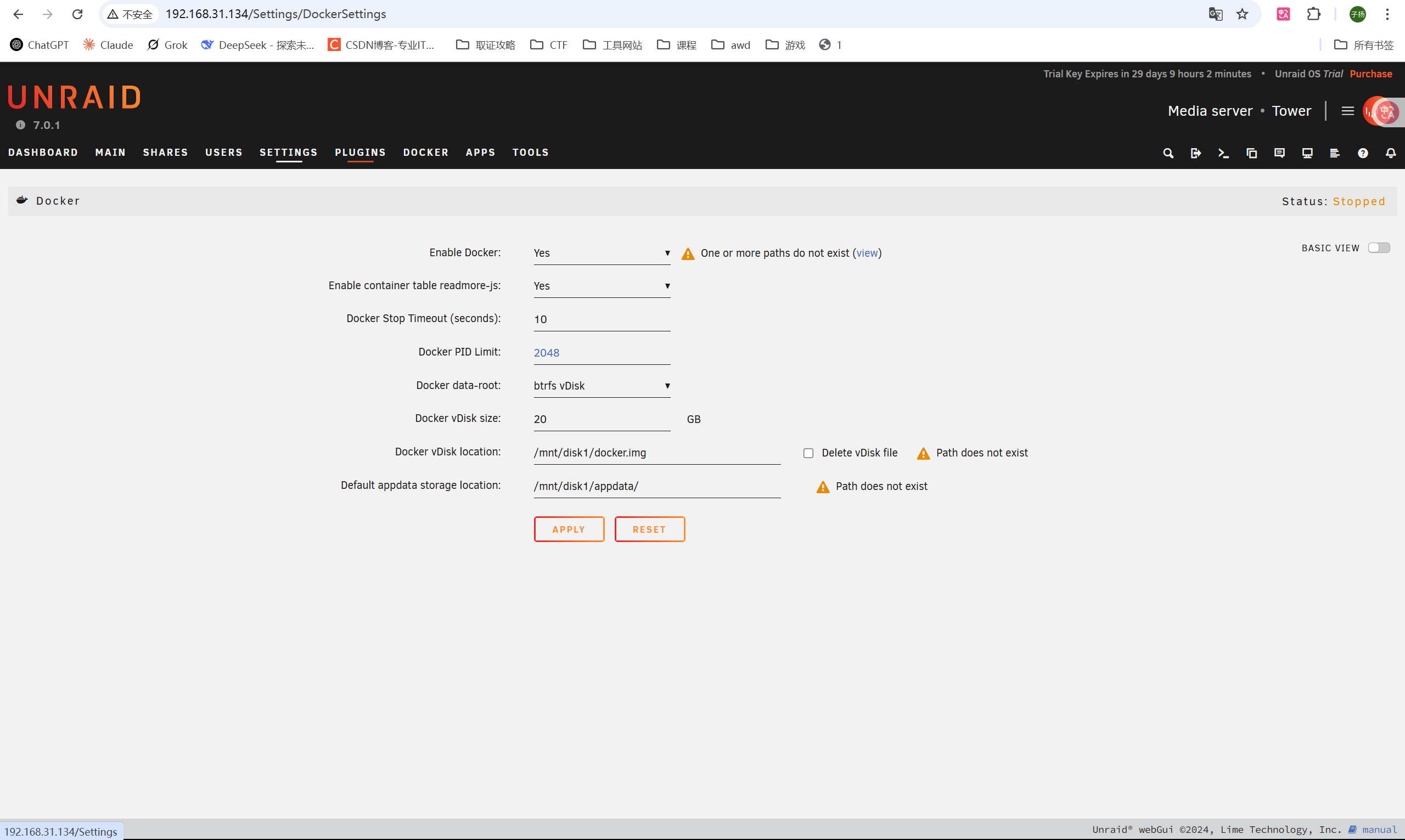Open the ChatGPT bookmark
Screen dimensions: 1405x840
tap(40, 45)
